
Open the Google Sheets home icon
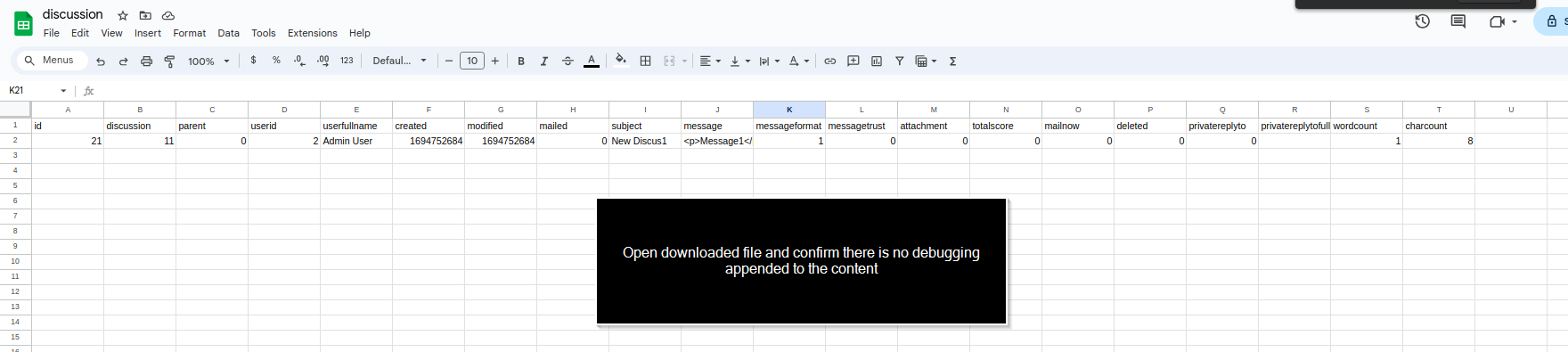coord(23,24)
